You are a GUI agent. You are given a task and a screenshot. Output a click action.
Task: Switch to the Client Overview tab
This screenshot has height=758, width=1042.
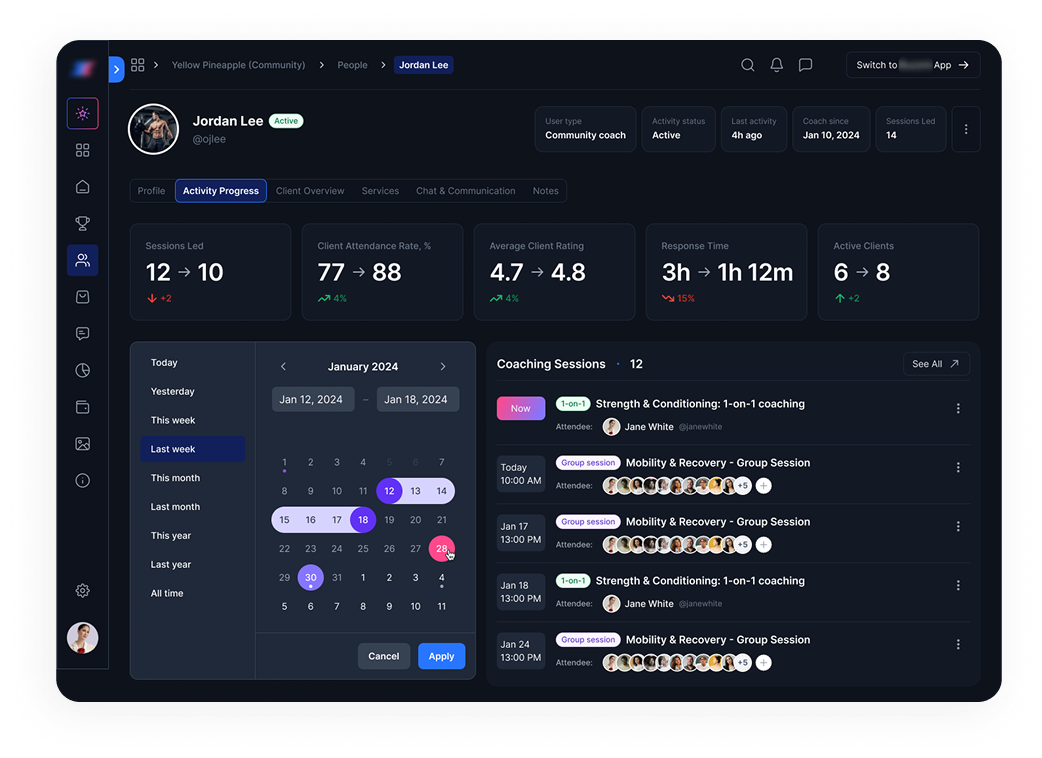[310, 191]
